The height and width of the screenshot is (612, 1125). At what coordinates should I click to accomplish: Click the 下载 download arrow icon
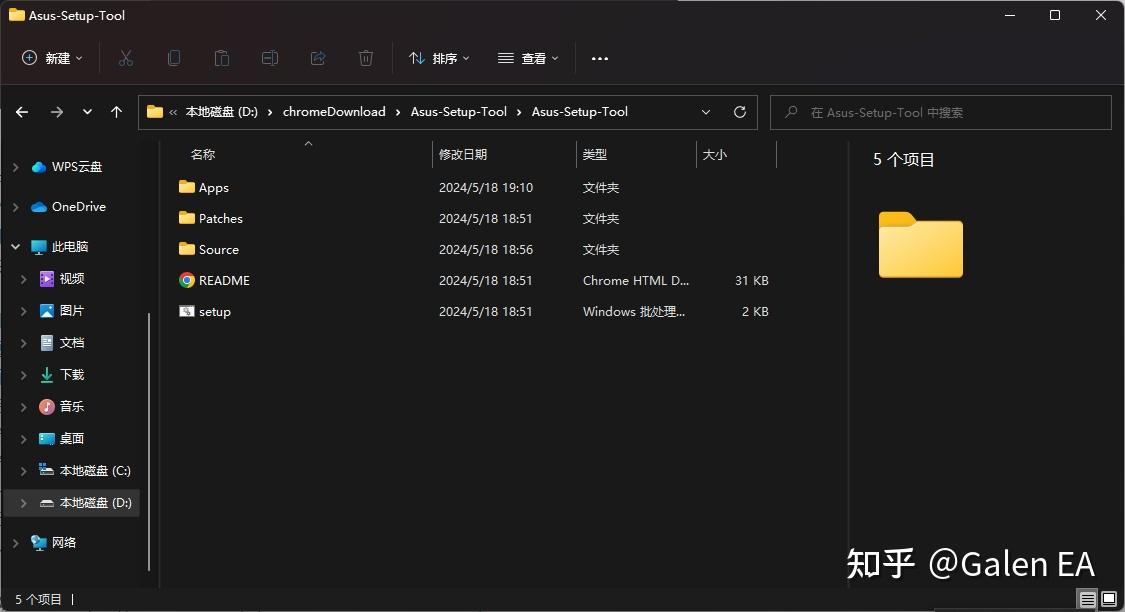[x=47, y=375]
